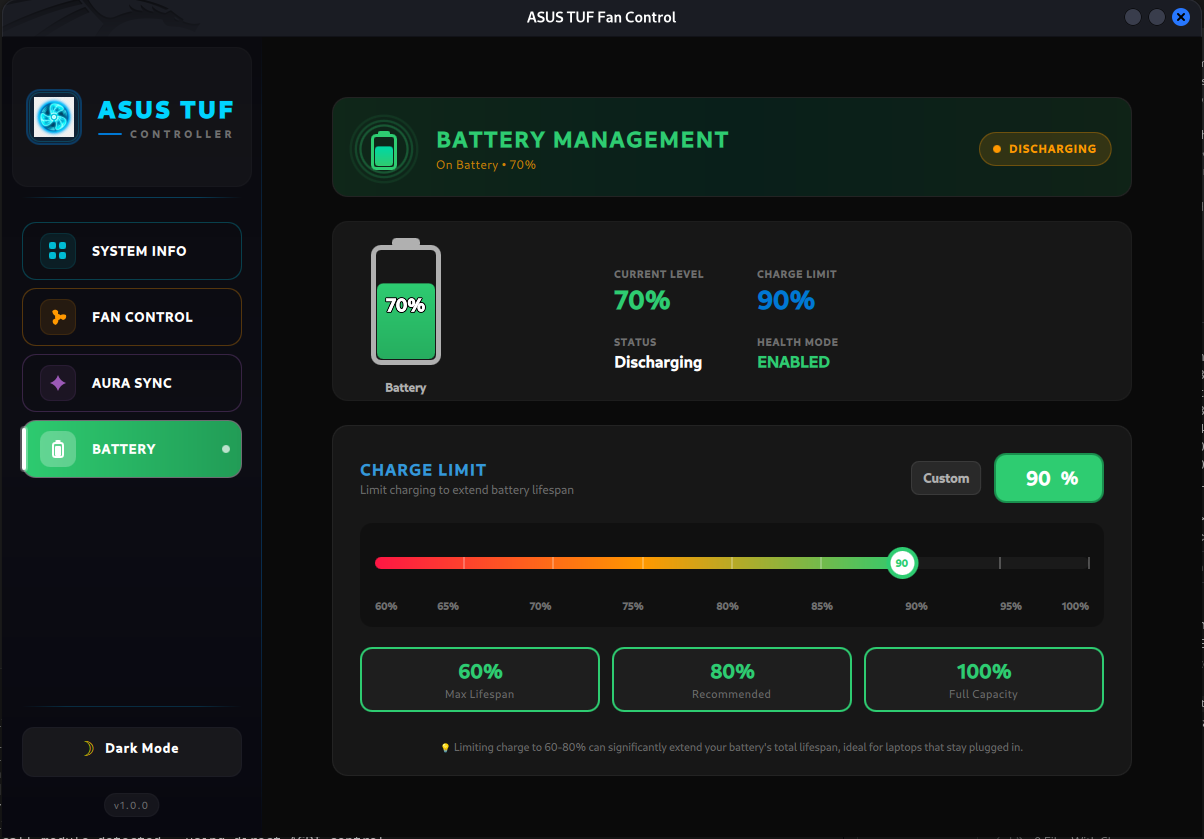Click the Custom button

[x=946, y=478]
